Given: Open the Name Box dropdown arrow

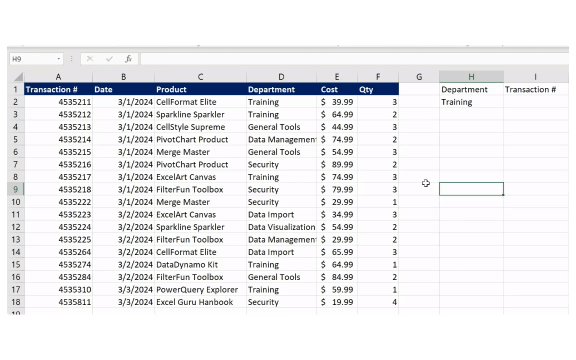Looking at the screenshot, I should point(58,59).
